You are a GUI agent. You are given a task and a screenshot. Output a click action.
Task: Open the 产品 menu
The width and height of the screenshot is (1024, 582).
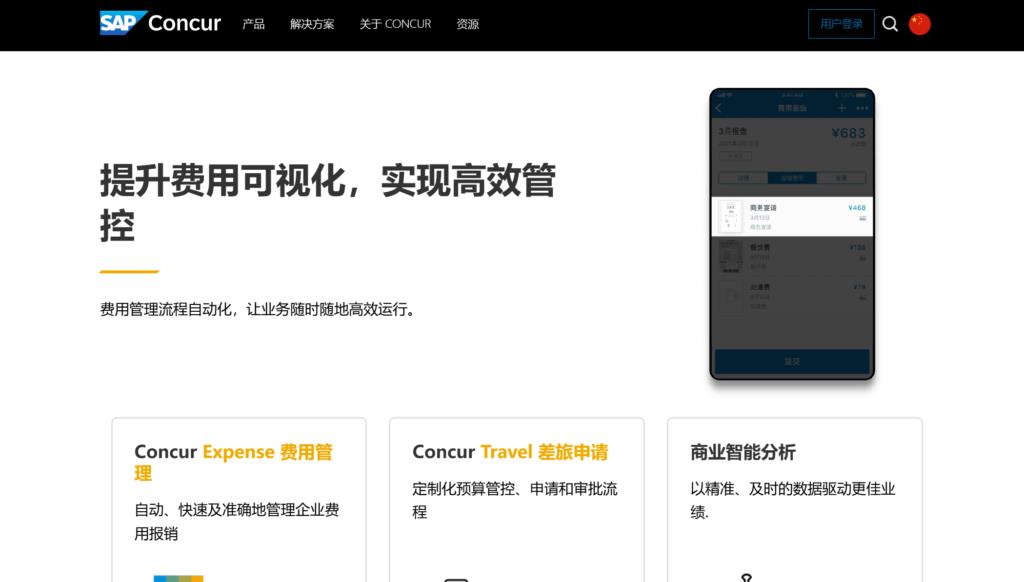click(253, 24)
